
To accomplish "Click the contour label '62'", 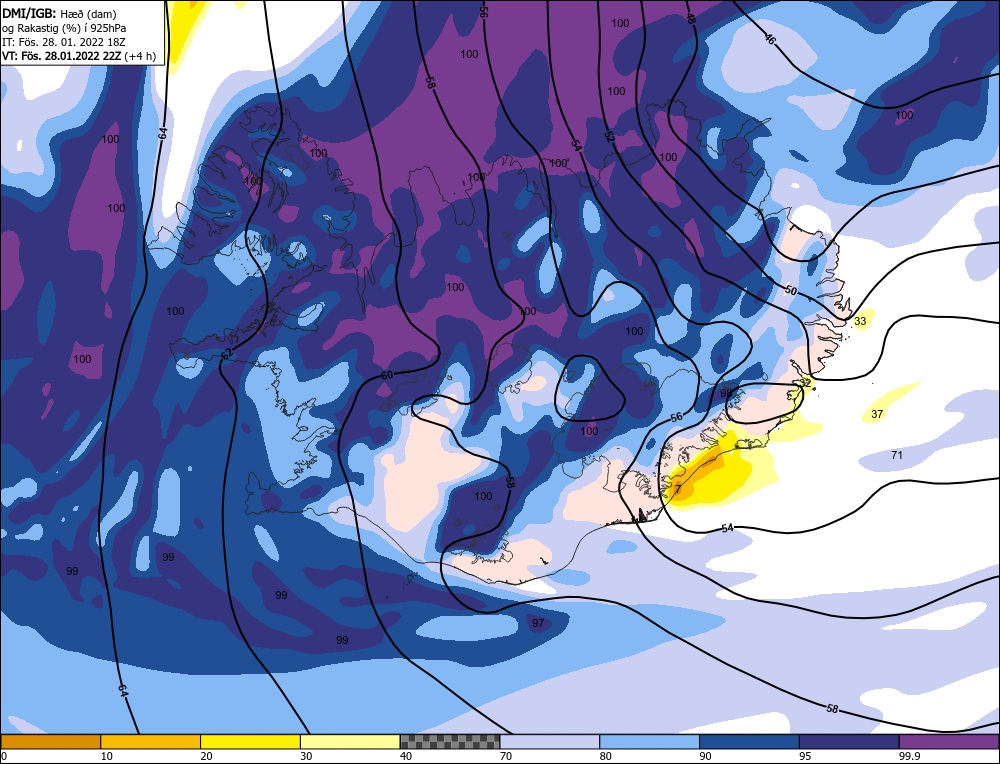I will pos(226,353).
